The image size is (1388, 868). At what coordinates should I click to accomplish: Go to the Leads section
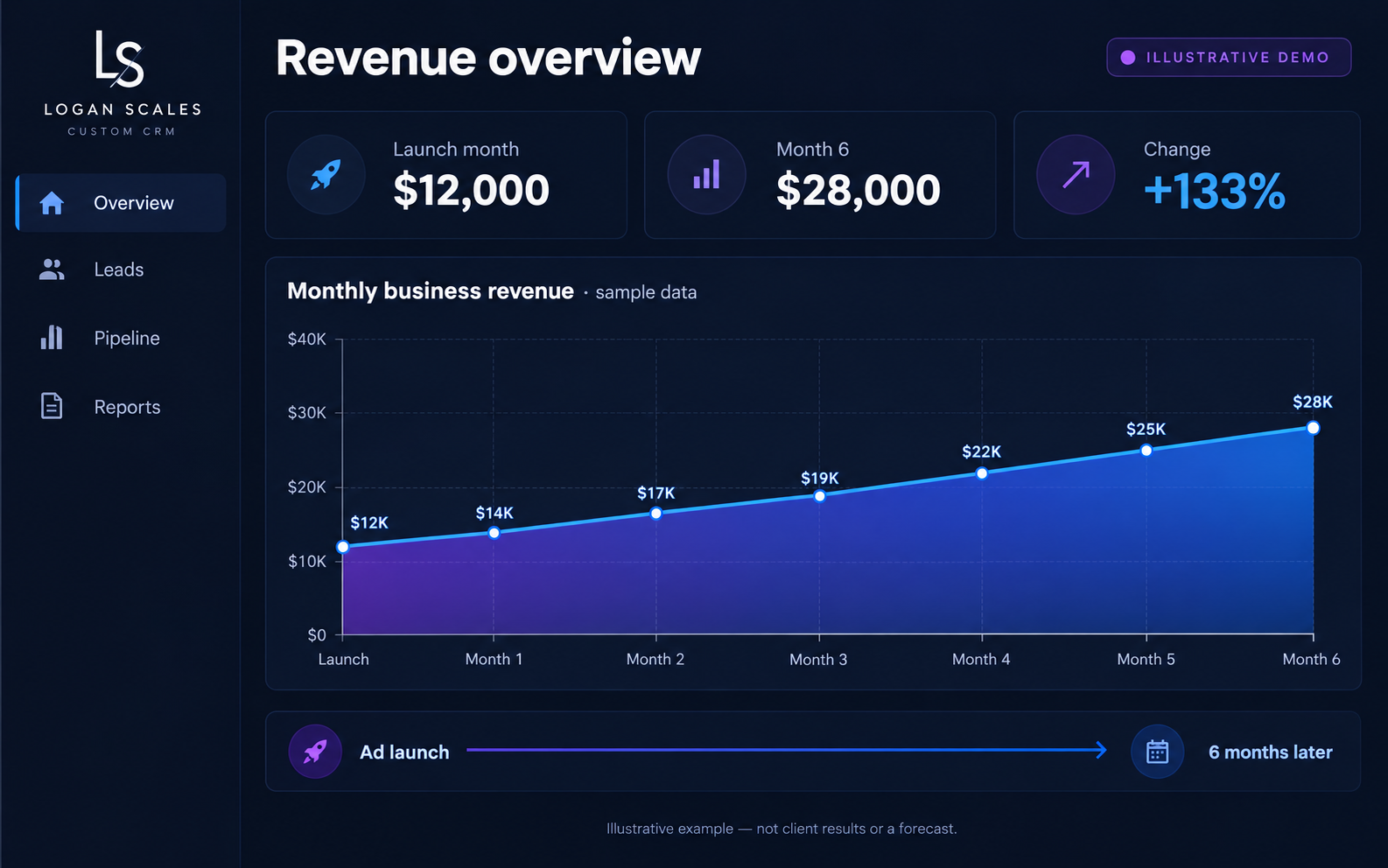pos(122,269)
